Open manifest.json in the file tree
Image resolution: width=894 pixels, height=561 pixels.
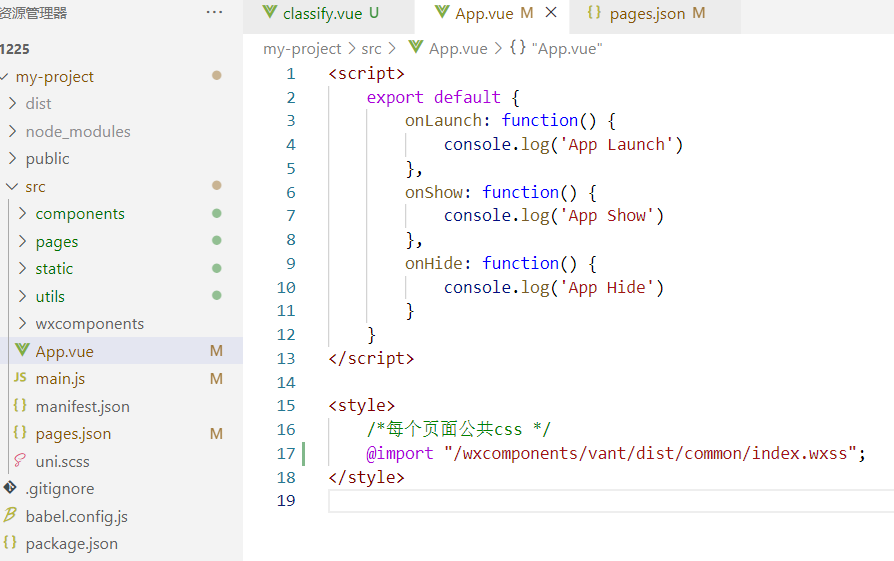pos(121,406)
